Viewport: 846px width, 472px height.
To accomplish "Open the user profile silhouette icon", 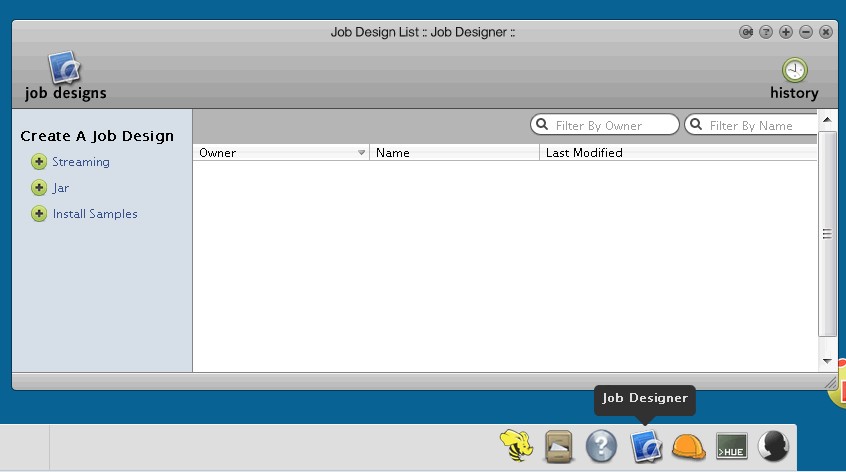I will point(773,446).
